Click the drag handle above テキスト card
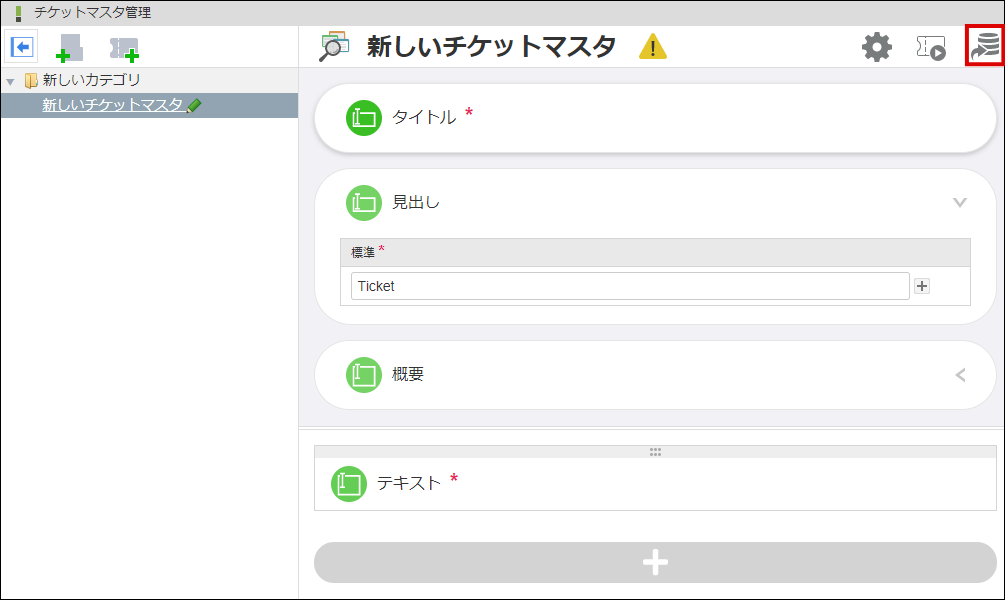This screenshot has width=1005, height=600. point(655,451)
